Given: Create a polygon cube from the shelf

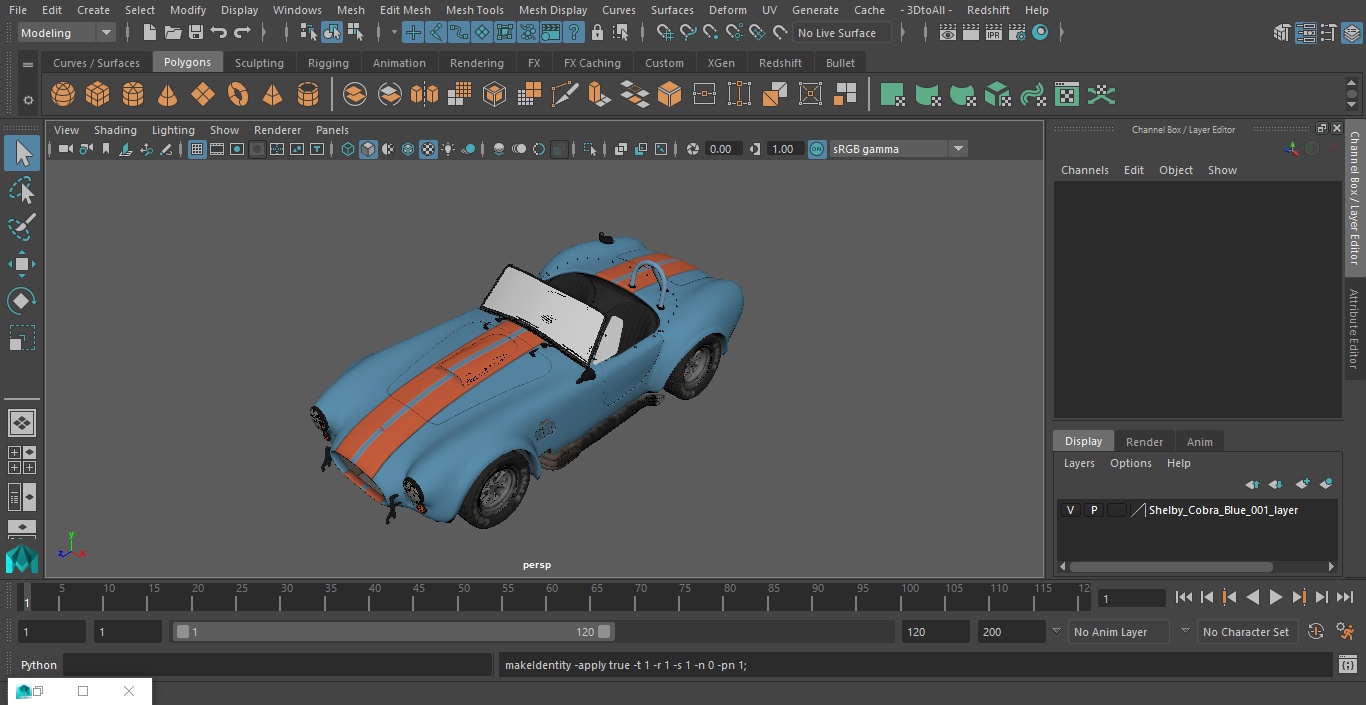Looking at the screenshot, I should pos(97,95).
